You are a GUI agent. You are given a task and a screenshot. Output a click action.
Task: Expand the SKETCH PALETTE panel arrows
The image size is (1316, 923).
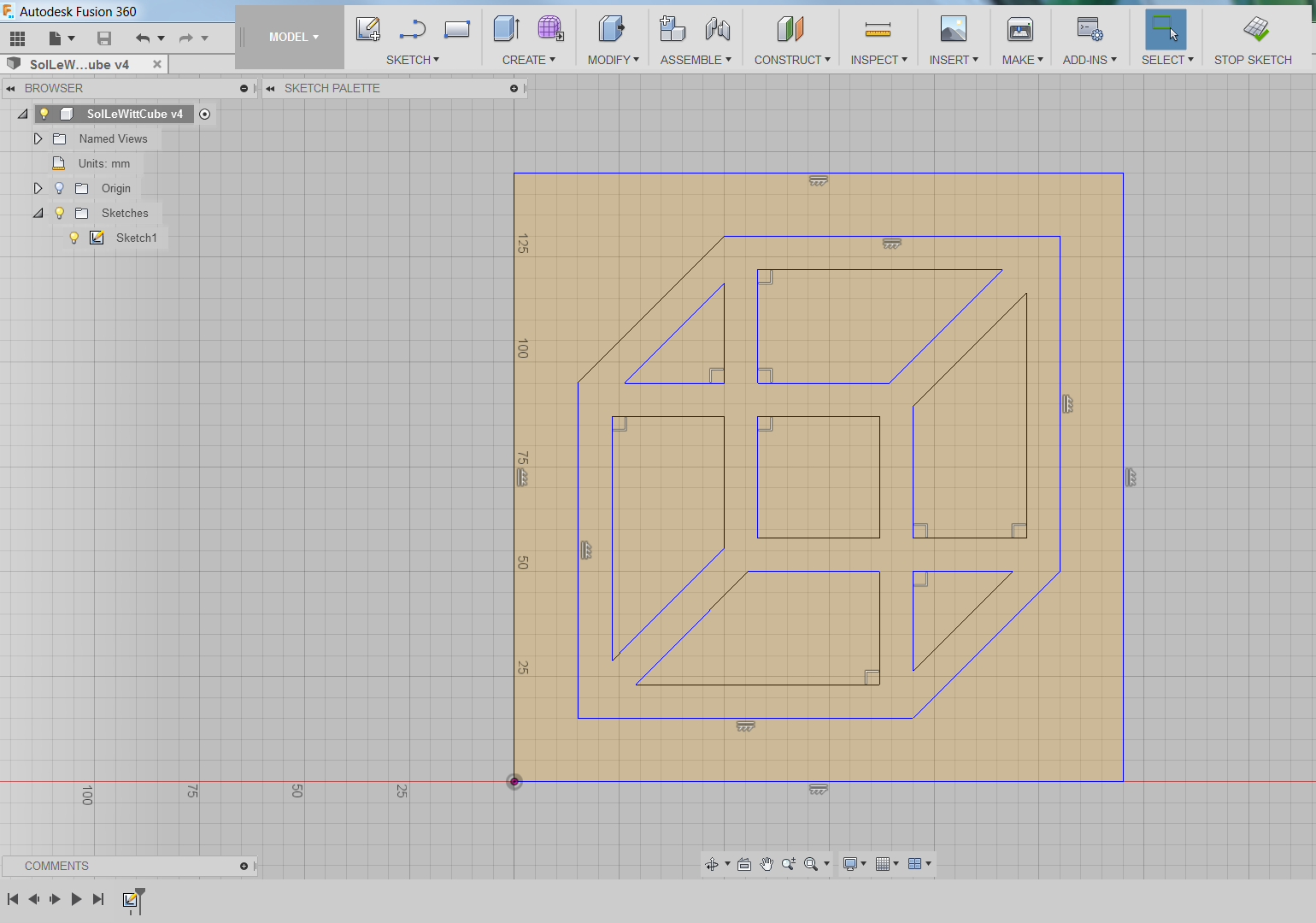click(x=270, y=88)
